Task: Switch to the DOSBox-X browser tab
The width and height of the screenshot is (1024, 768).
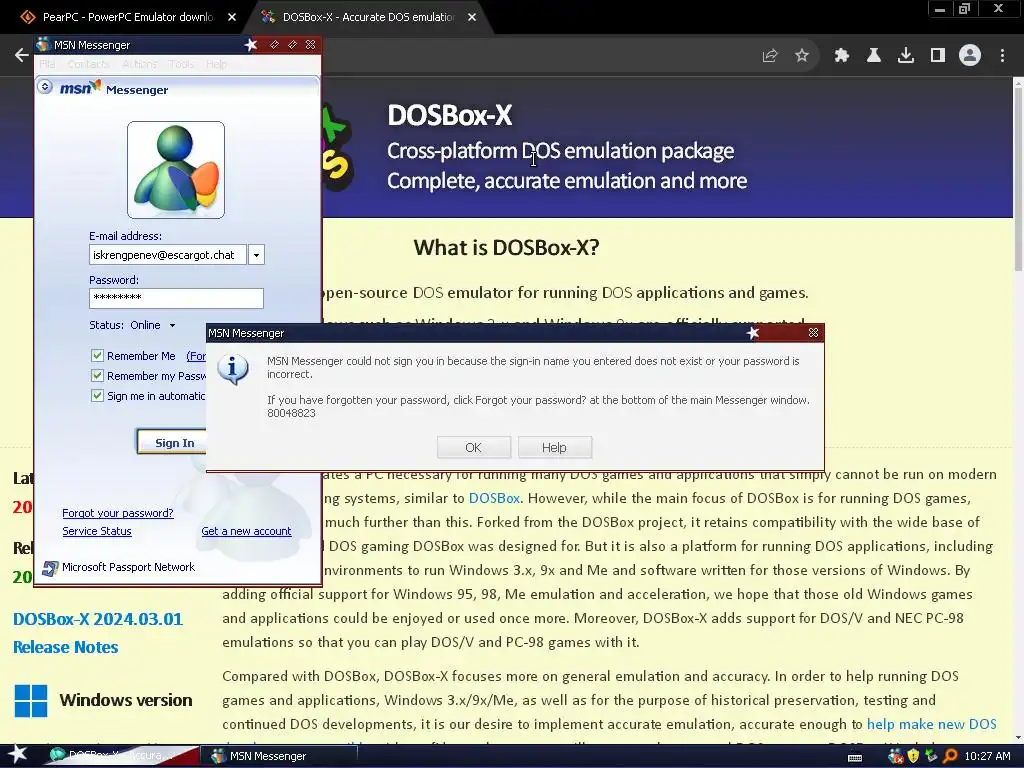Action: (368, 17)
